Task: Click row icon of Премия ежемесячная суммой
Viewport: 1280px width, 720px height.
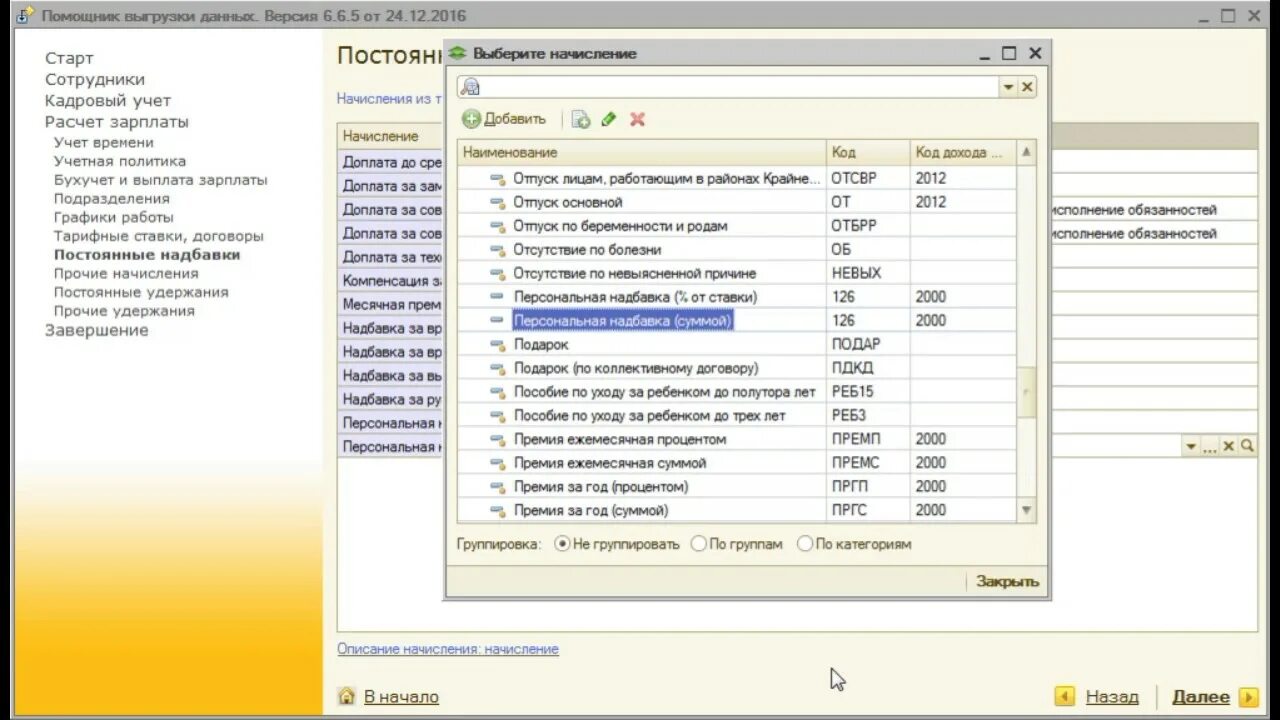Action: coord(497,463)
